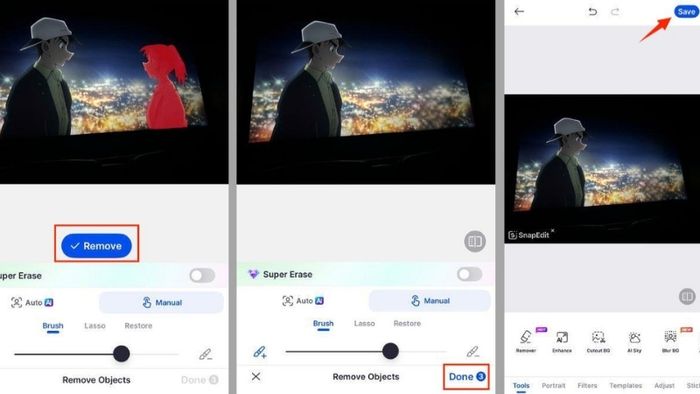Select Auto AI mode in middle panel
Viewport: 700px width, 394px height.
[x=303, y=301]
